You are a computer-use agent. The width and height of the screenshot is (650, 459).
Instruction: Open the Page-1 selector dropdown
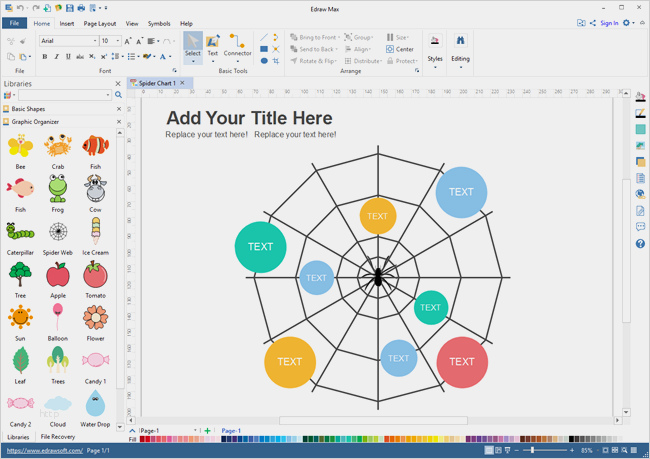coord(195,430)
